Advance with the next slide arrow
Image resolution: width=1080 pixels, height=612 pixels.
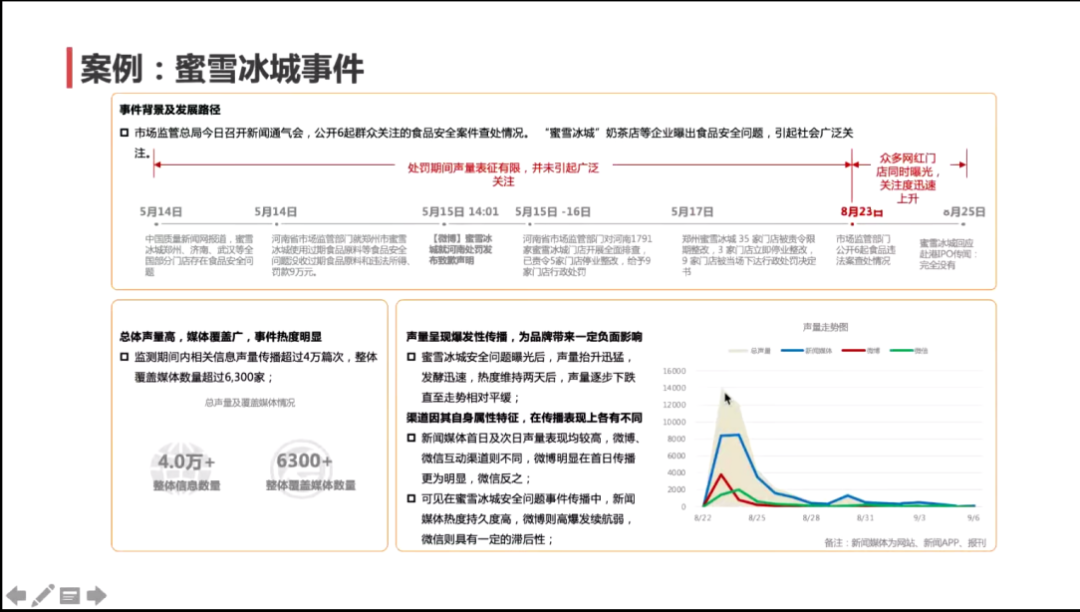point(96,596)
